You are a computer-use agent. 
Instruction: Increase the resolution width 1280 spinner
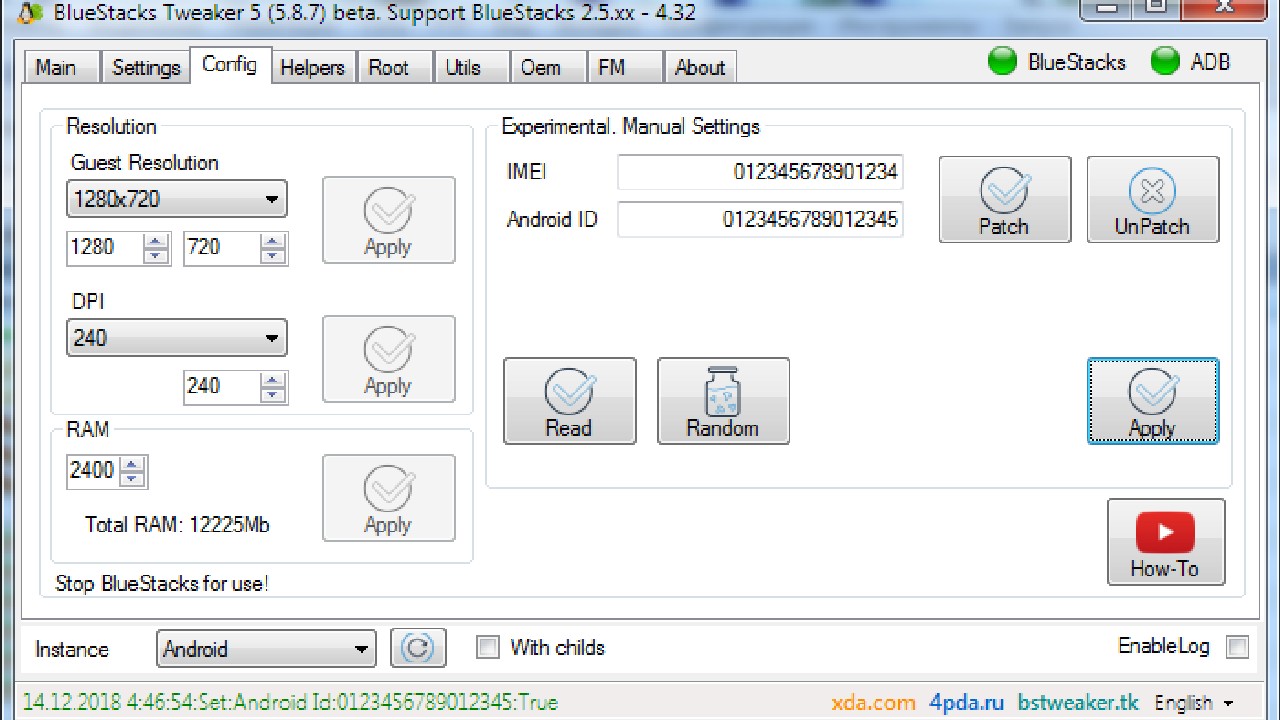pos(156,241)
